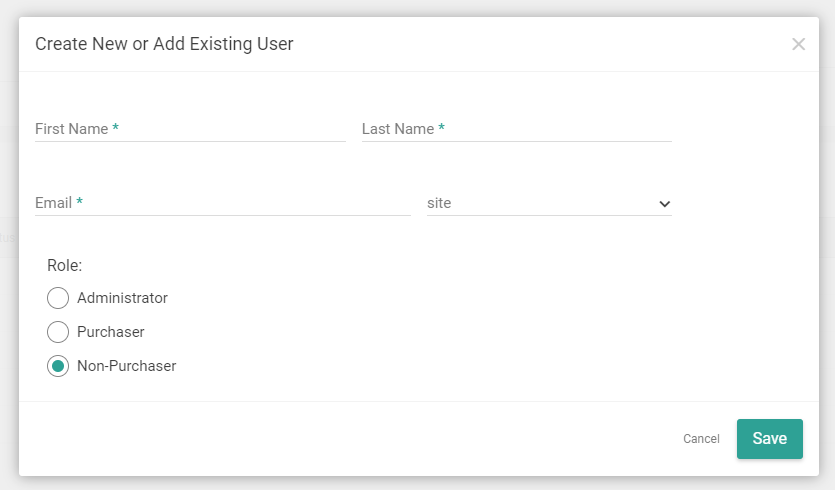Open the site dropdown menu
835x490 pixels.
(x=548, y=203)
